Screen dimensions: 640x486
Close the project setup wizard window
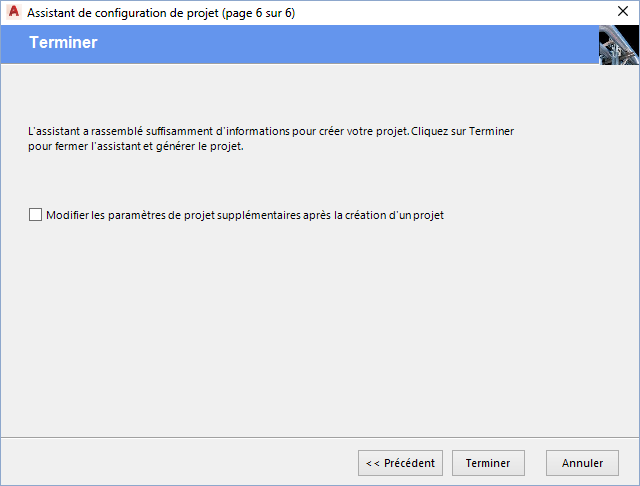[621, 13]
